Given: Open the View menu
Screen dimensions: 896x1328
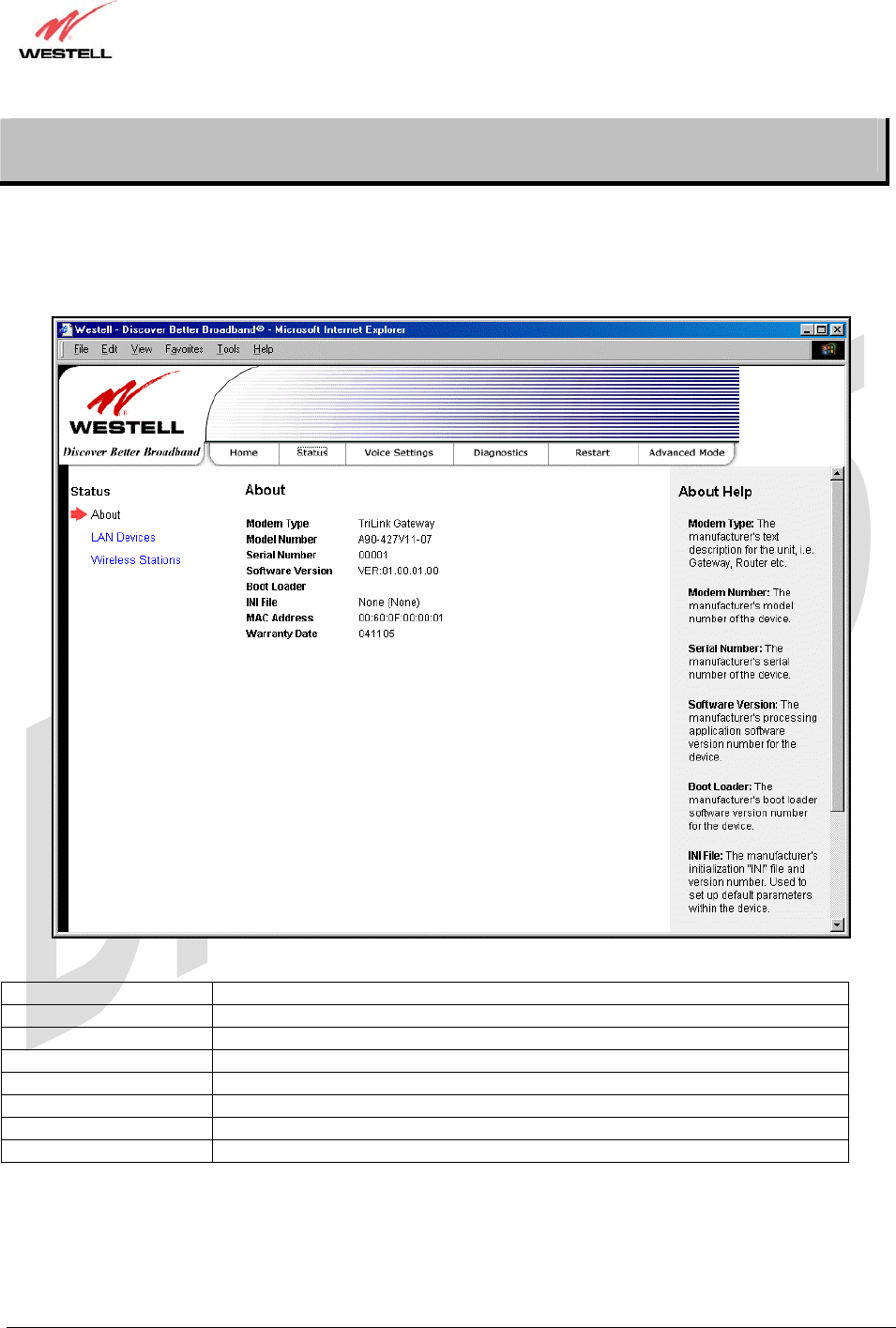Looking at the screenshot, I should pos(142,349).
